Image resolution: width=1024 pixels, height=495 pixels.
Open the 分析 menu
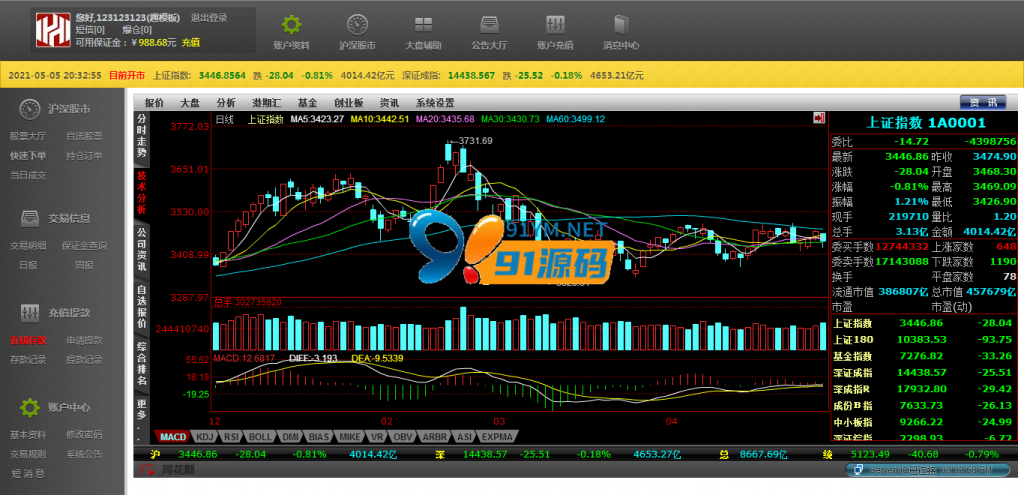point(226,103)
